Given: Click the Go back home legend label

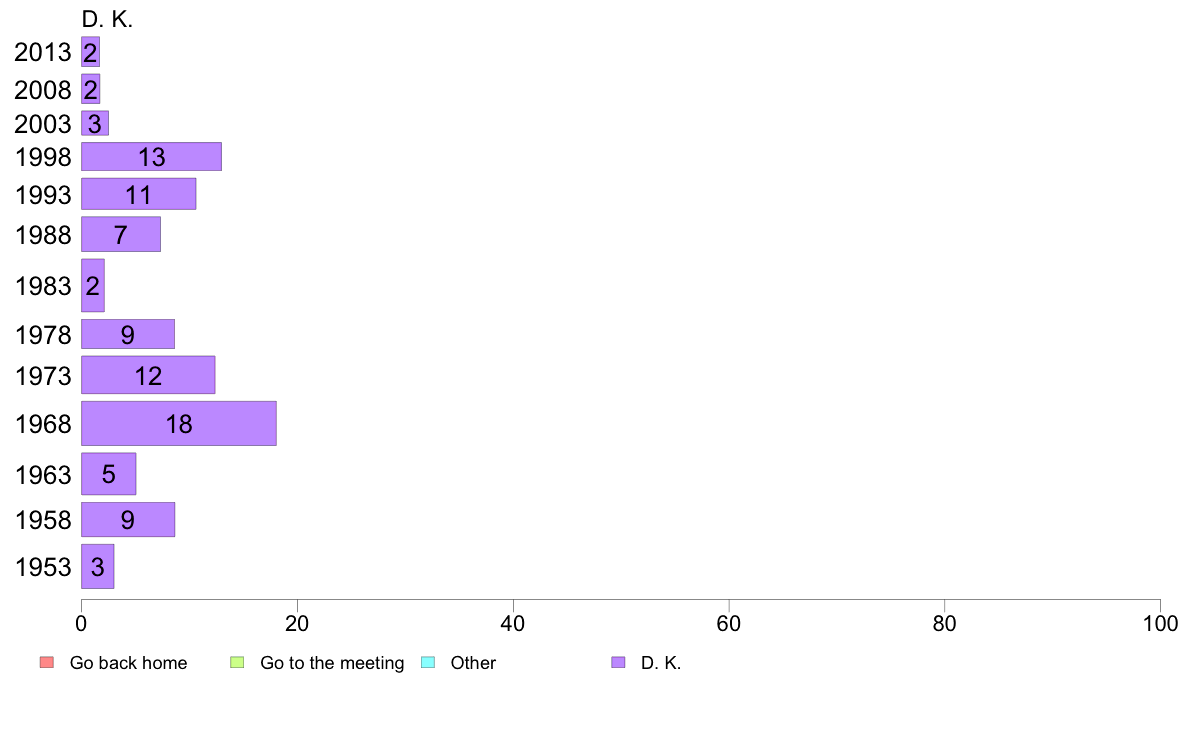Looking at the screenshot, I should click(128, 663).
